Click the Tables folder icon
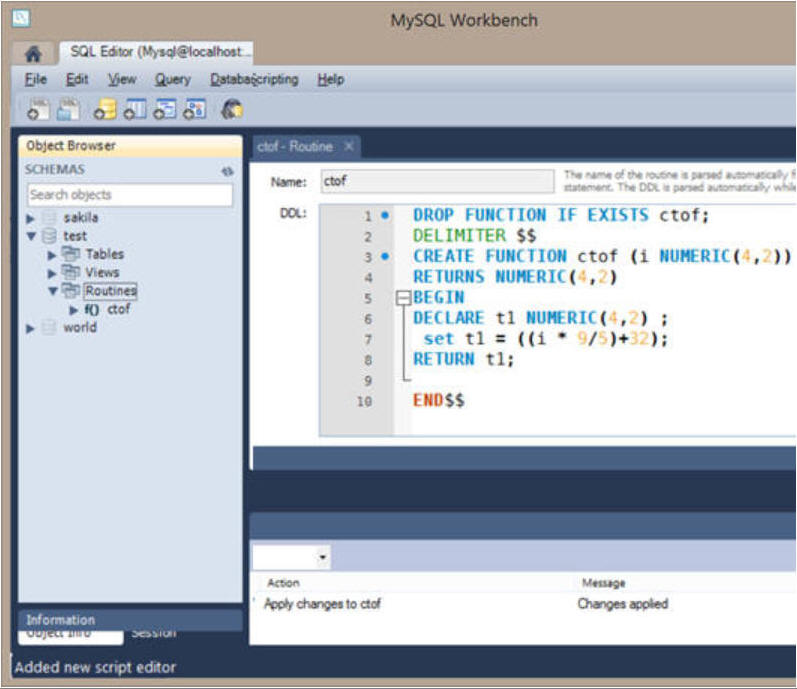 (71, 254)
